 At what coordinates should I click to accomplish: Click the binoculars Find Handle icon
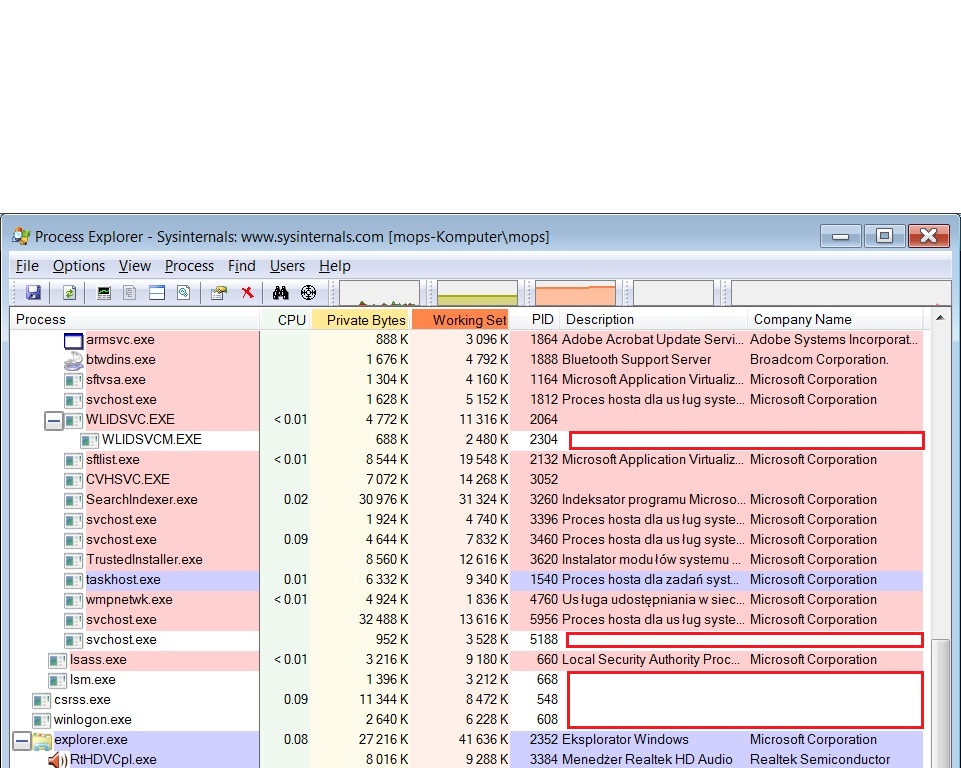pyautogui.click(x=281, y=292)
